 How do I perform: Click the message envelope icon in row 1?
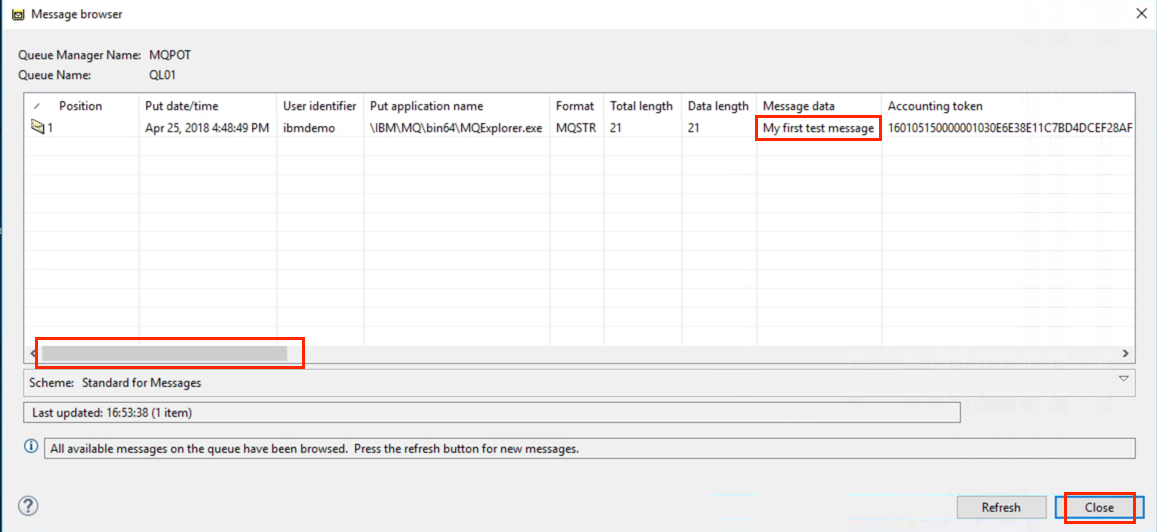pos(38,128)
